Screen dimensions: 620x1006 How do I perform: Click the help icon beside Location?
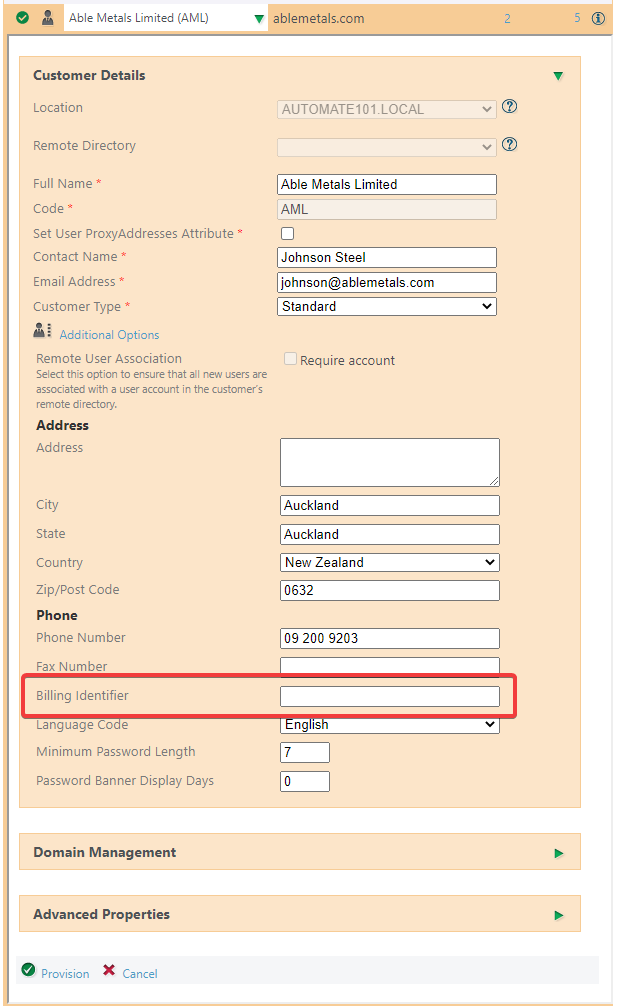[510, 107]
